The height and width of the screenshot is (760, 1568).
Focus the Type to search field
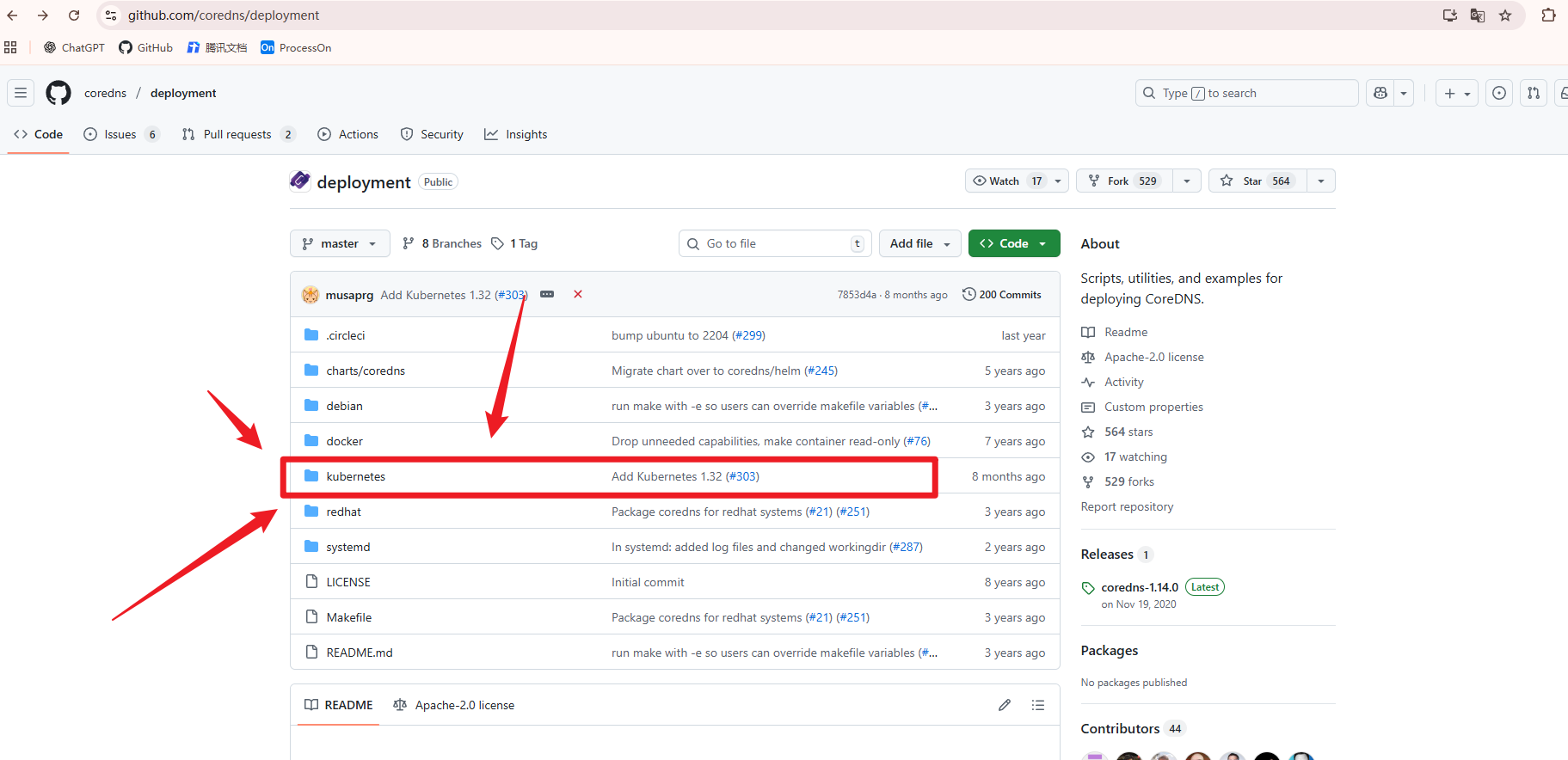(x=1247, y=93)
